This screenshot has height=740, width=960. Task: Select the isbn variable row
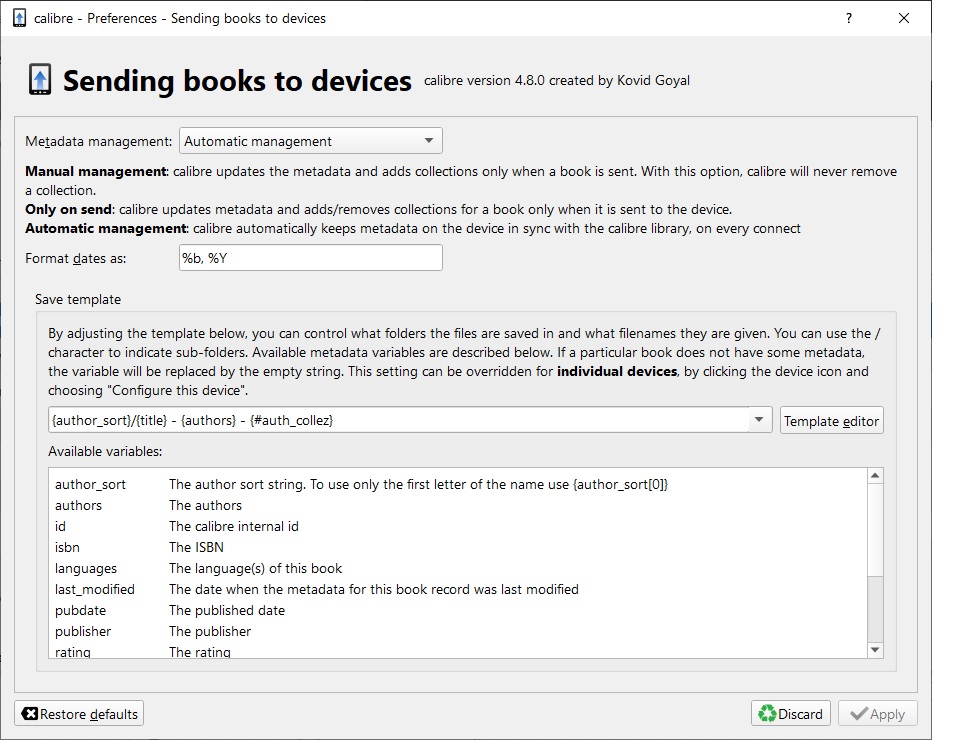click(x=69, y=547)
